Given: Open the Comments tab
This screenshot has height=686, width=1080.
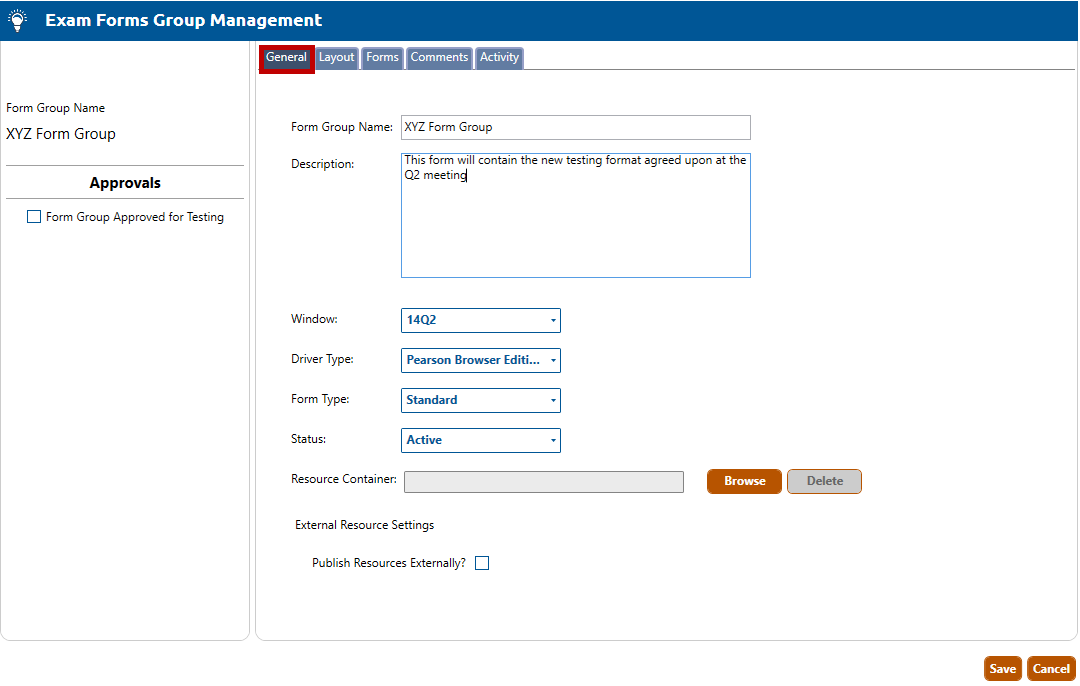Looking at the screenshot, I should 439,58.
